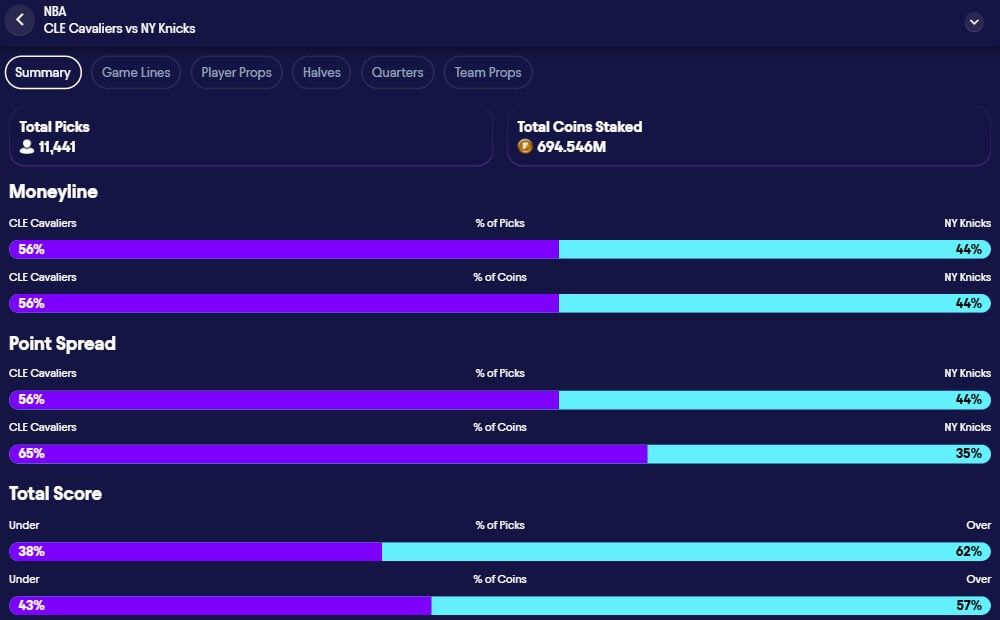Select the Summary tab
Image resolution: width=1000 pixels, height=620 pixels.
[x=43, y=72]
